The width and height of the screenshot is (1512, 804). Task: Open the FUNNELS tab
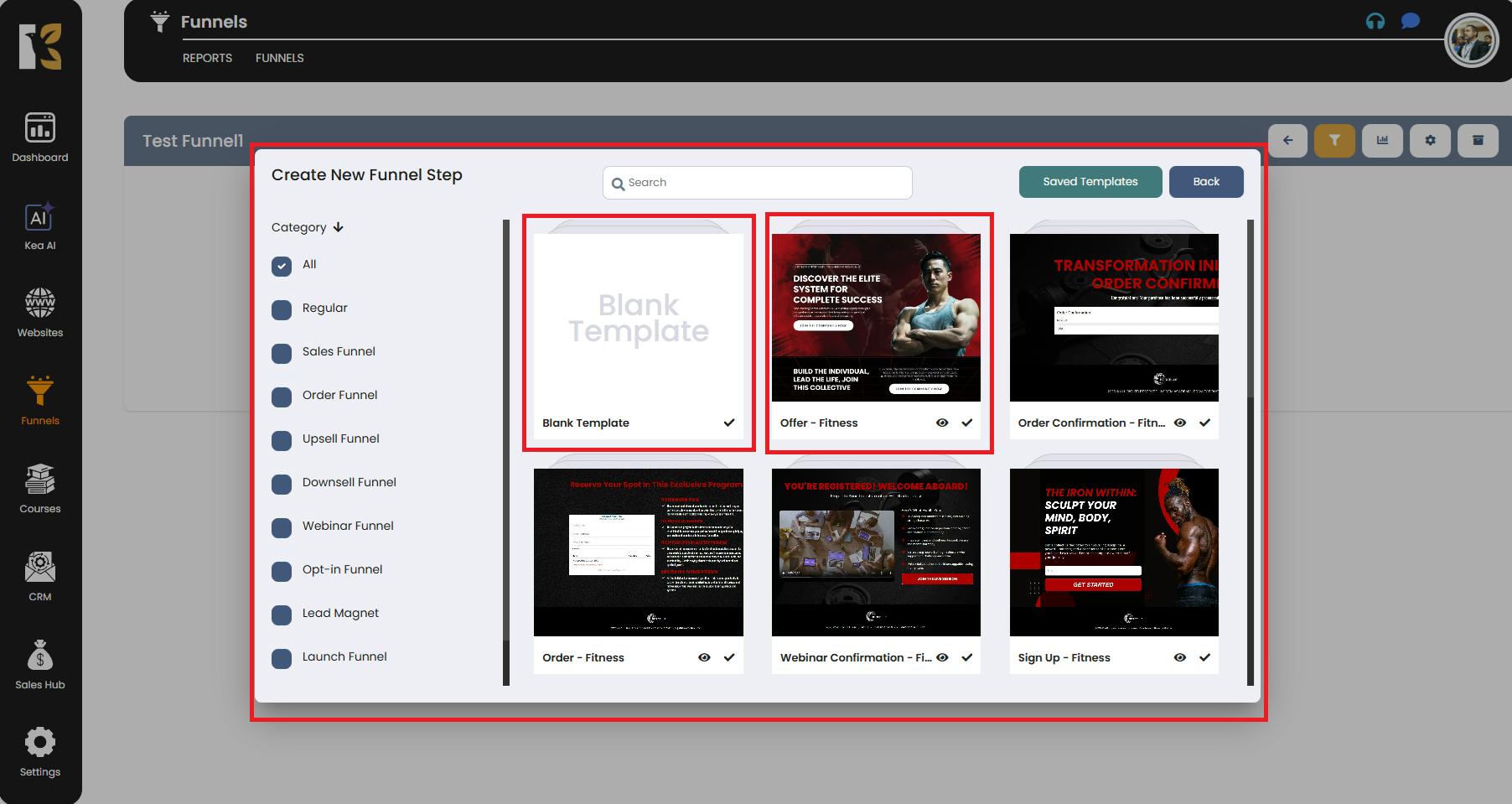coord(279,58)
